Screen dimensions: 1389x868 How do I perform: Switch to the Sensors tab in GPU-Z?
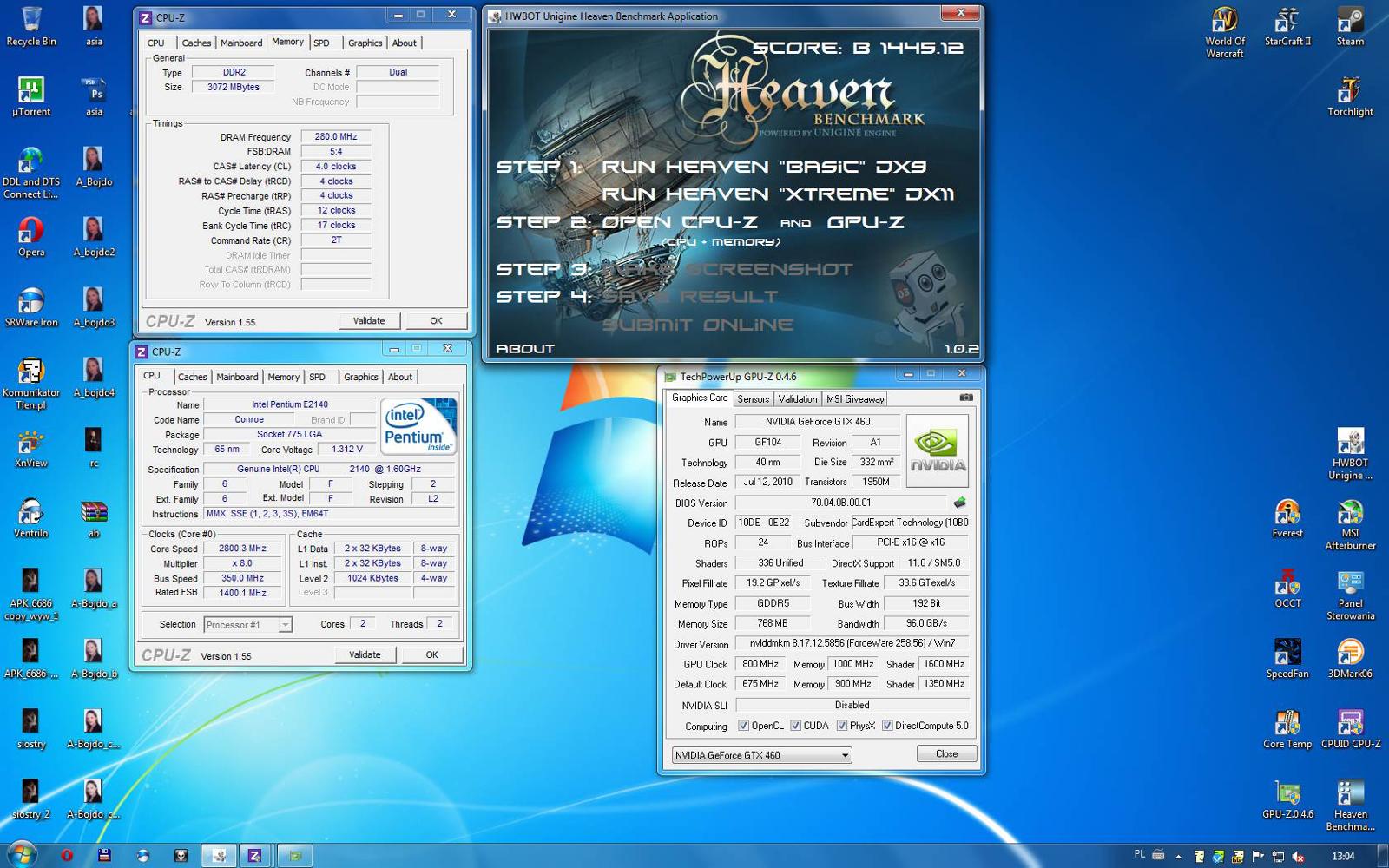[753, 399]
